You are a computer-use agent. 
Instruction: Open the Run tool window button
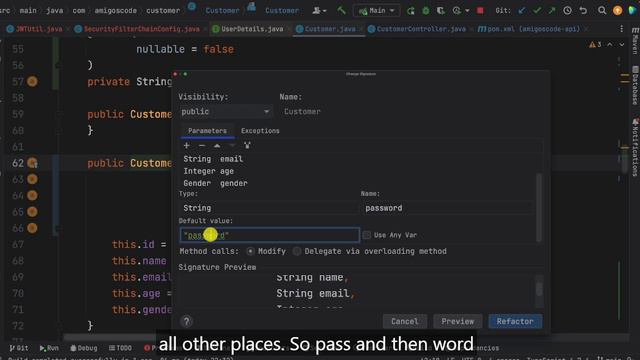49,348
